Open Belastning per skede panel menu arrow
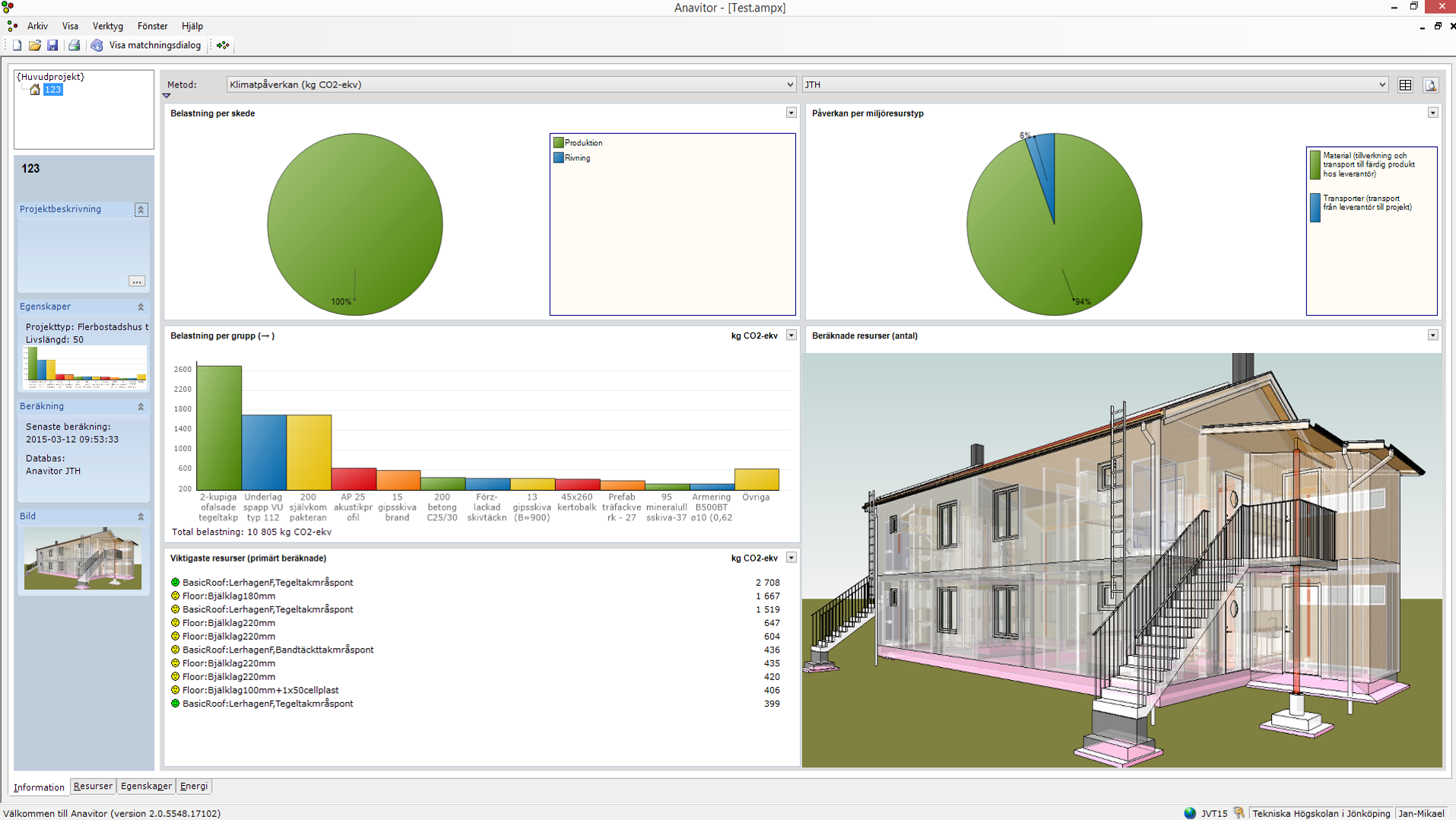This screenshot has height=820, width=1456. (x=791, y=113)
